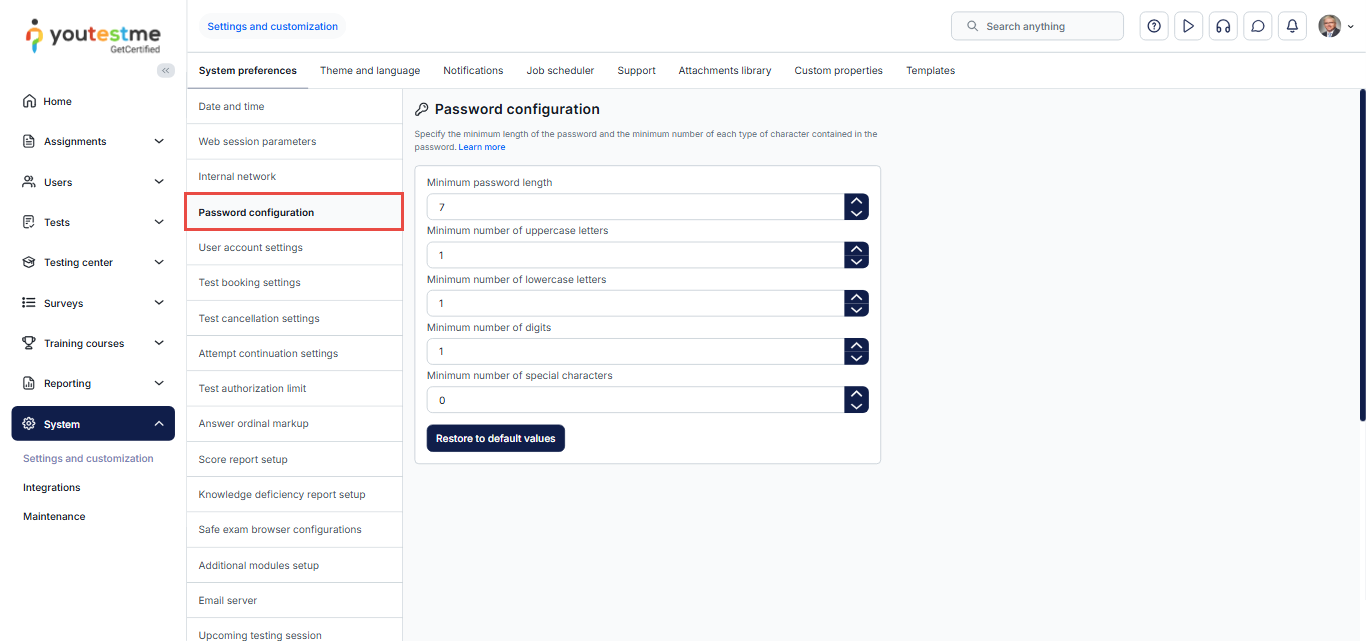The height and width of the screenshot is (641, 1366).
Task: Go to Home in sidebar
Action: 57,101
